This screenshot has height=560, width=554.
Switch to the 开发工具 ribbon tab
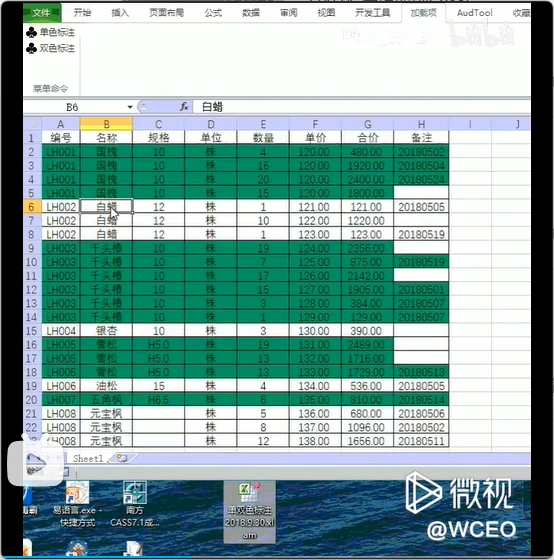[373, 13]
